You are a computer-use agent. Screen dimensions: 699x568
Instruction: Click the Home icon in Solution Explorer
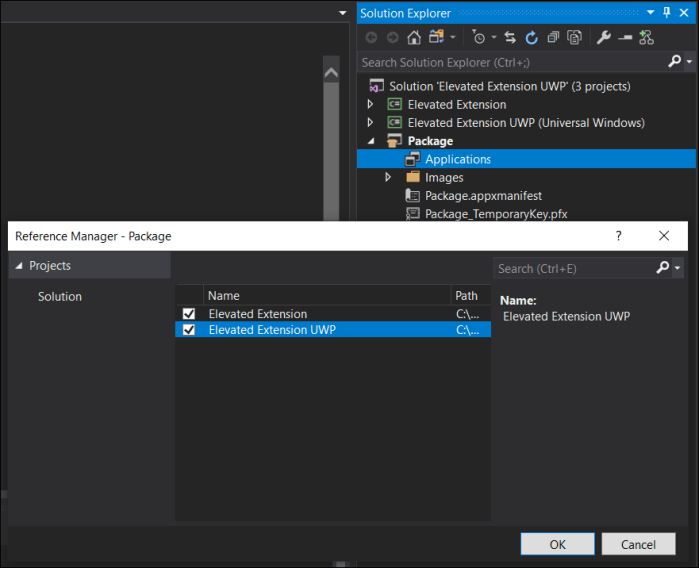coord(413,37)
